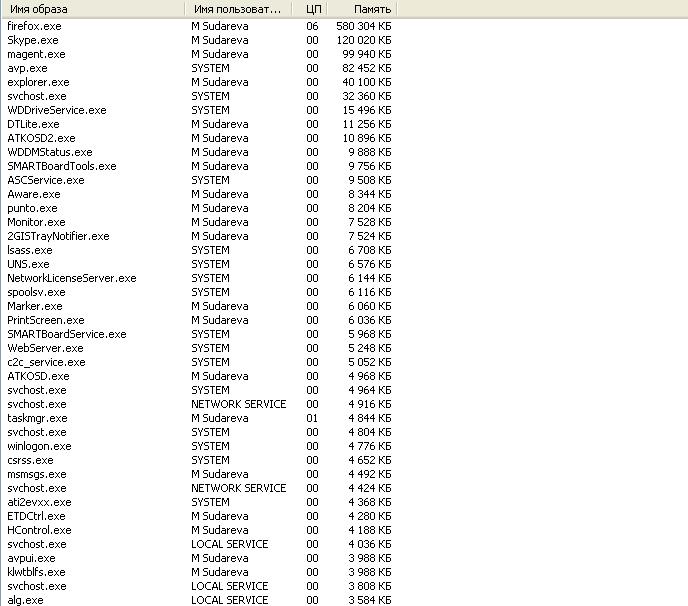Screen dimensions: 688x606
Task: Click the 99 940 КБ memory value
Action: pyautogui.click(x=367, y=54)
